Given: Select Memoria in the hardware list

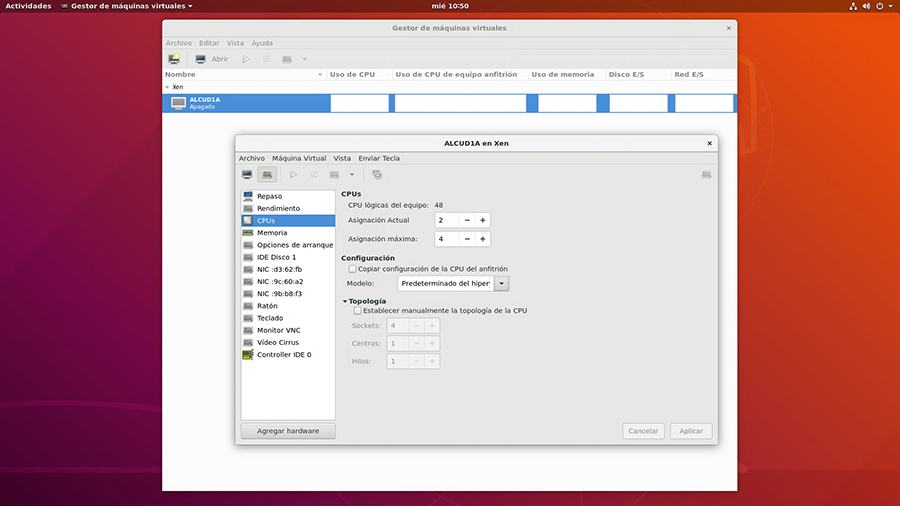Looking at the screenshot, I should coord(288,233).
